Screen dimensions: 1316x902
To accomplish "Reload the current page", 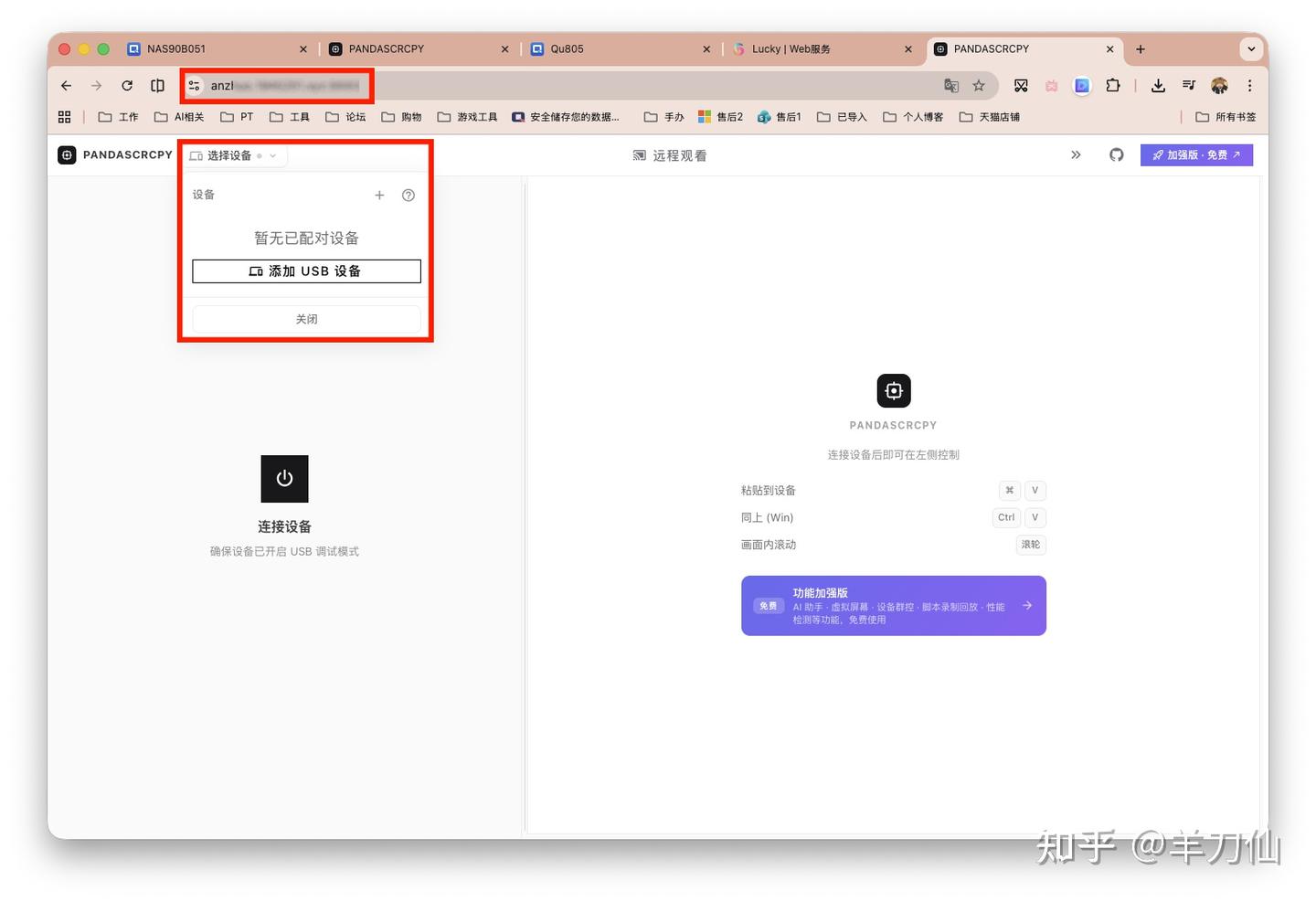I will 127,86.
